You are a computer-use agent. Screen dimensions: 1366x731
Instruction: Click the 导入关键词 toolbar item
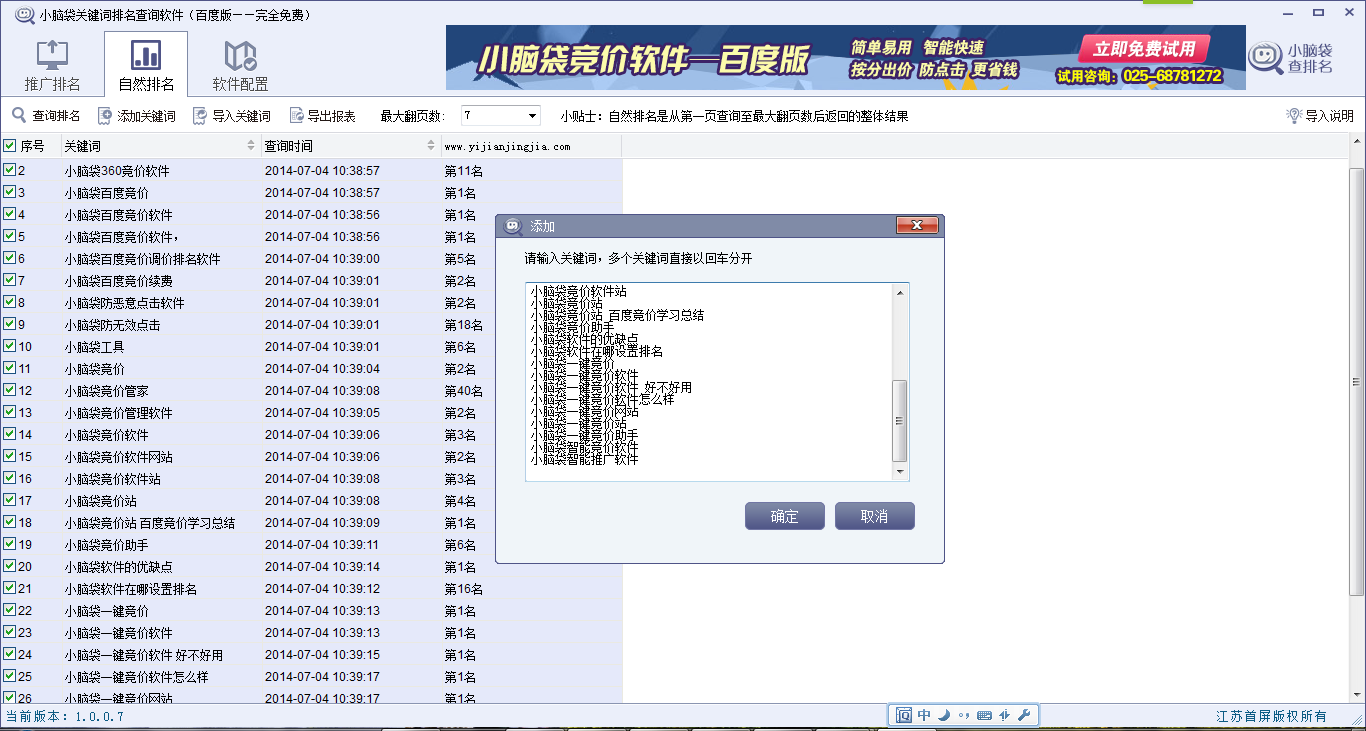[231, 116]
